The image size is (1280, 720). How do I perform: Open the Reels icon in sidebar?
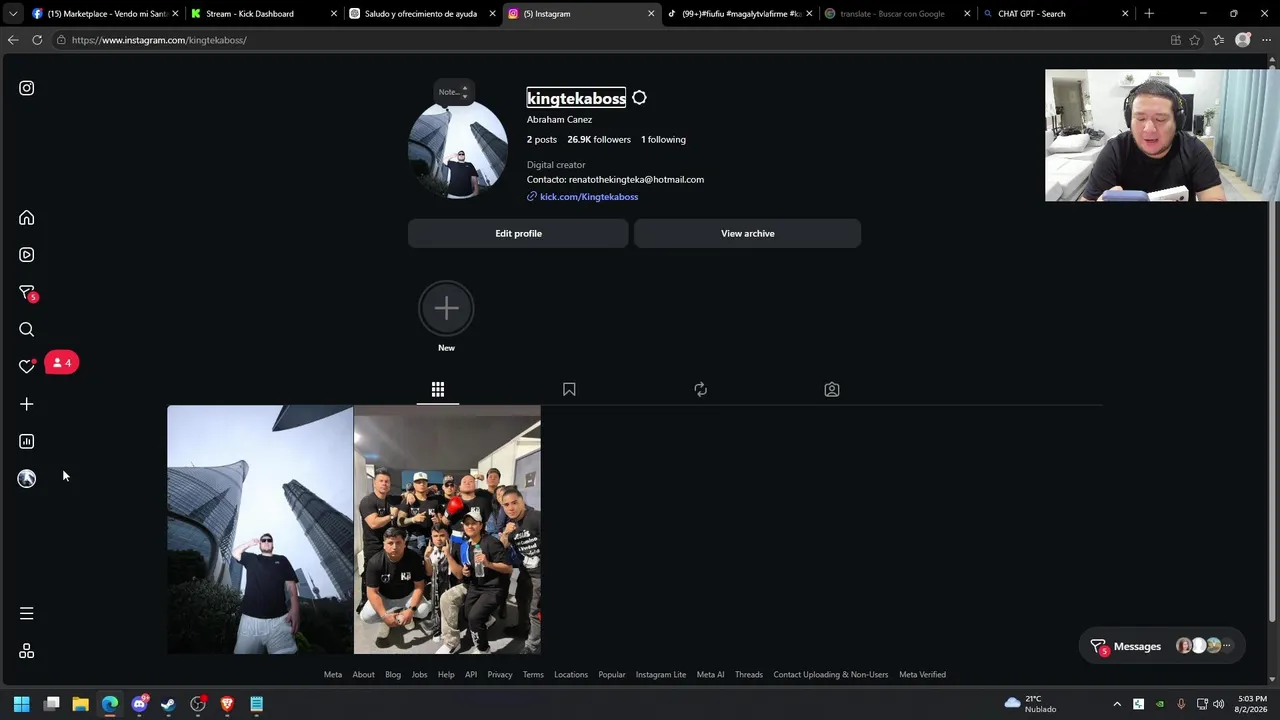click(x=27, y=255)
